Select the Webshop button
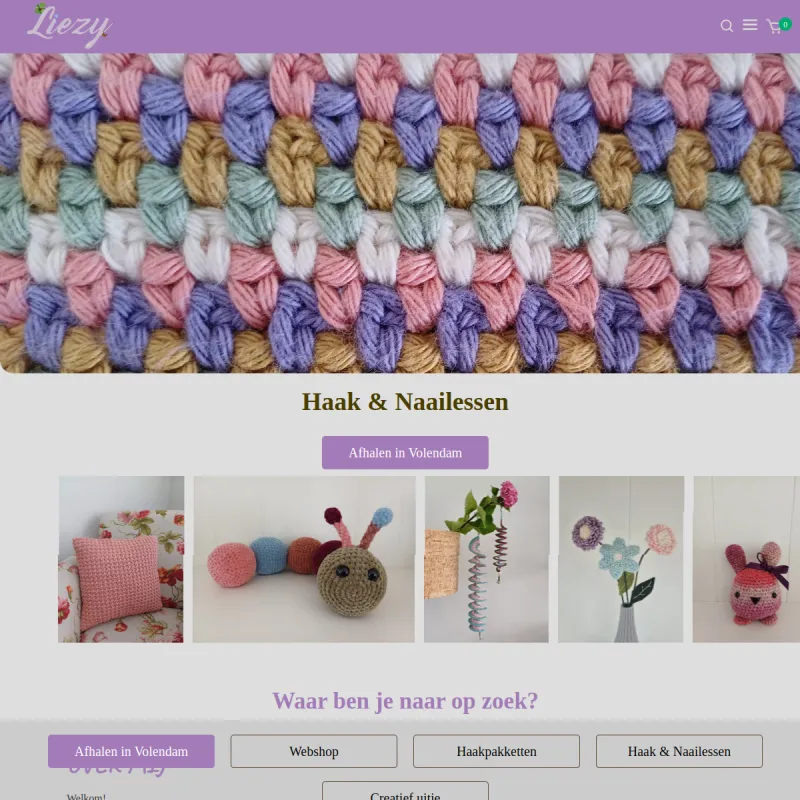Viewport: 800px width, 800px height. [314, 751]
